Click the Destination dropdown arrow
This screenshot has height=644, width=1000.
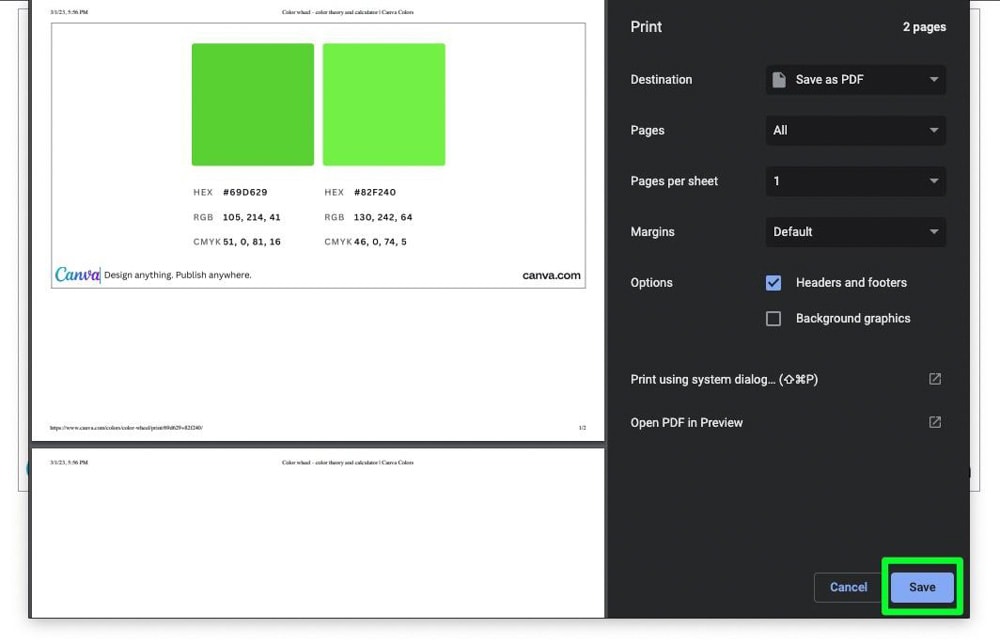pos(933,80)
